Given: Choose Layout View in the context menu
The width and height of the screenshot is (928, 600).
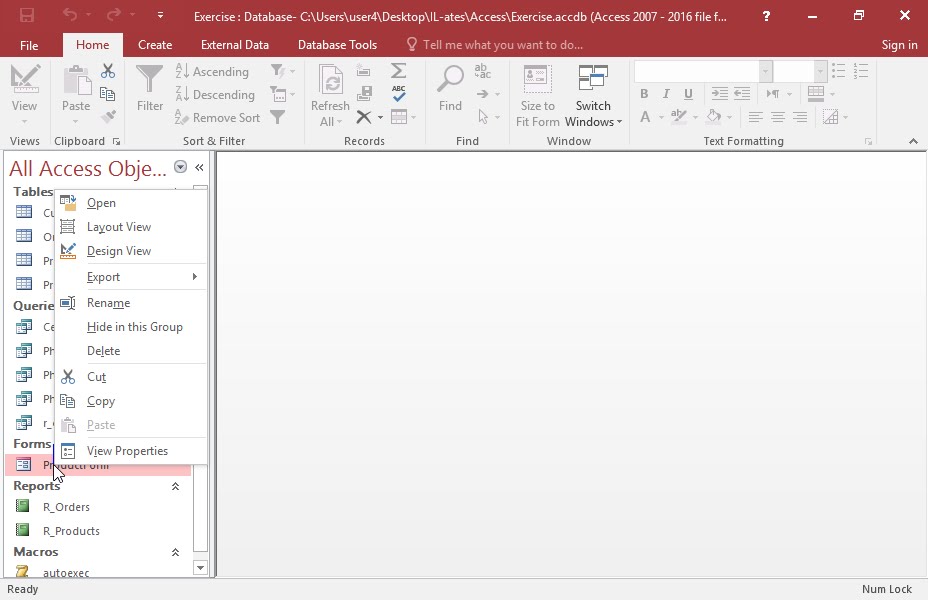Looking at the screenshot, I should tap(131, 227).
